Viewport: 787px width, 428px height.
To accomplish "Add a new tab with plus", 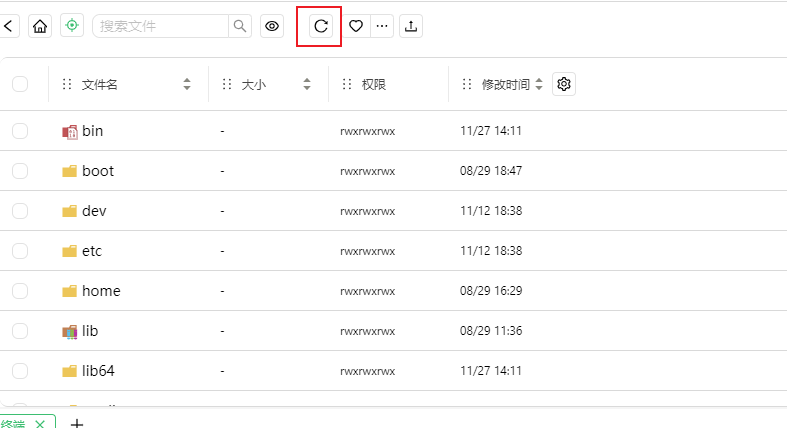I will (76, 423).
